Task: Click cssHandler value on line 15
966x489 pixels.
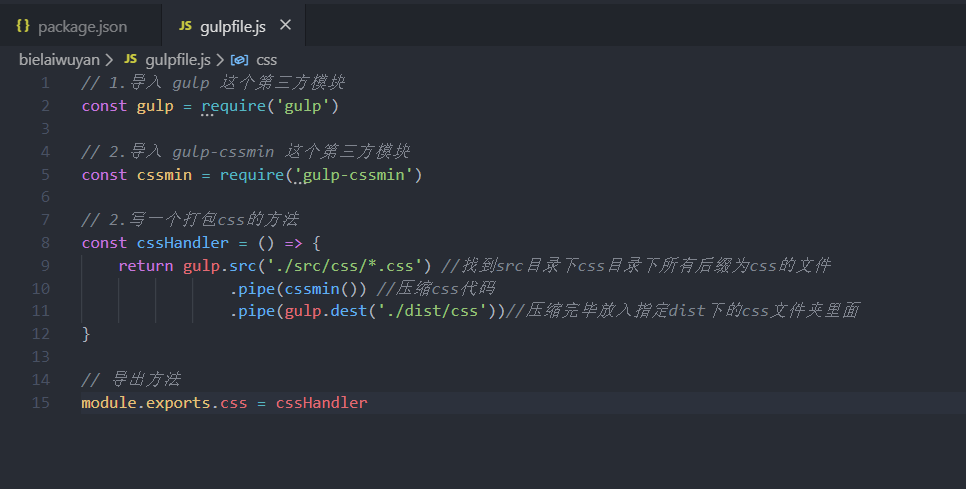Action: [x=321, y=403]
